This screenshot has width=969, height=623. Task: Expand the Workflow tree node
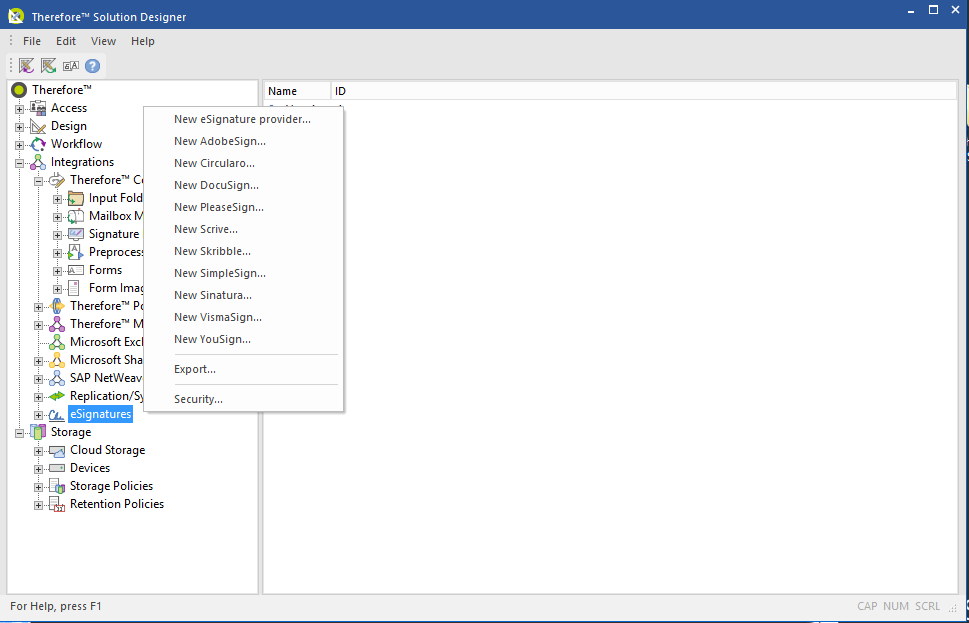[x=20, y=145]
